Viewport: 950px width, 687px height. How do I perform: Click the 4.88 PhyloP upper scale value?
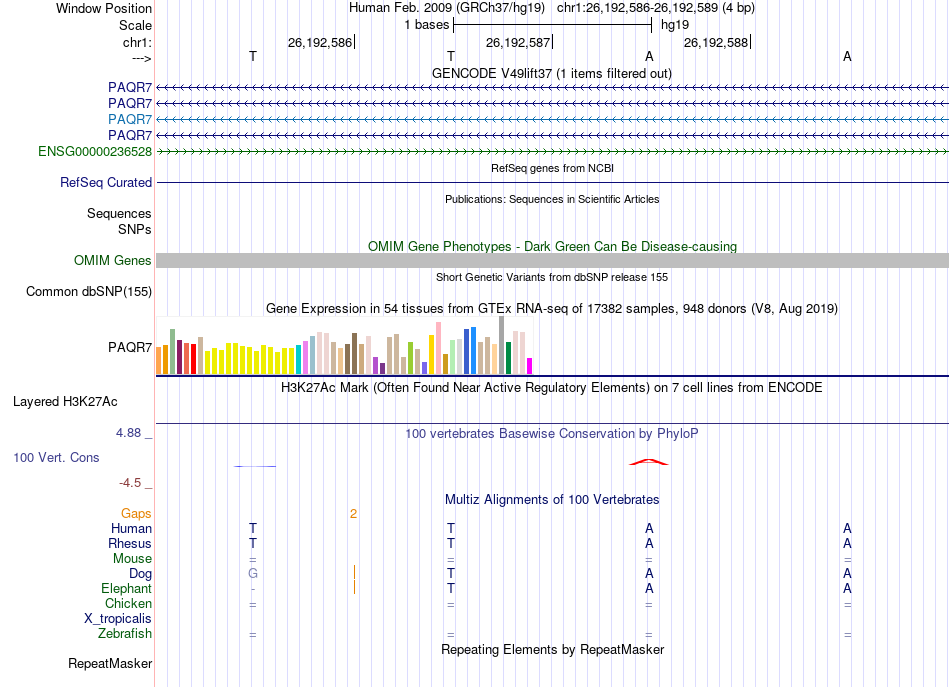(128, 433)
